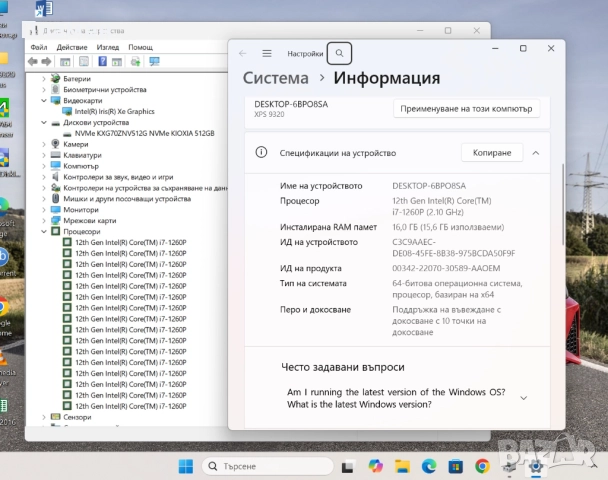Click scan for hardware changes monitor icon

click(154, 62)
